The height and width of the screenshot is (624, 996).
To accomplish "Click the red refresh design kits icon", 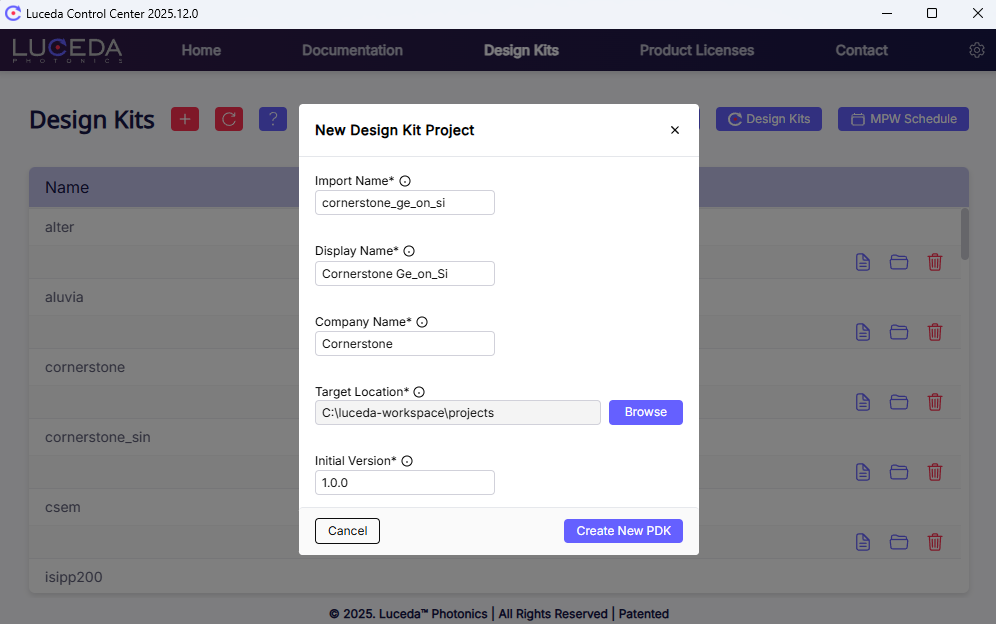I will pyautogui.click(x=229, y=119).
